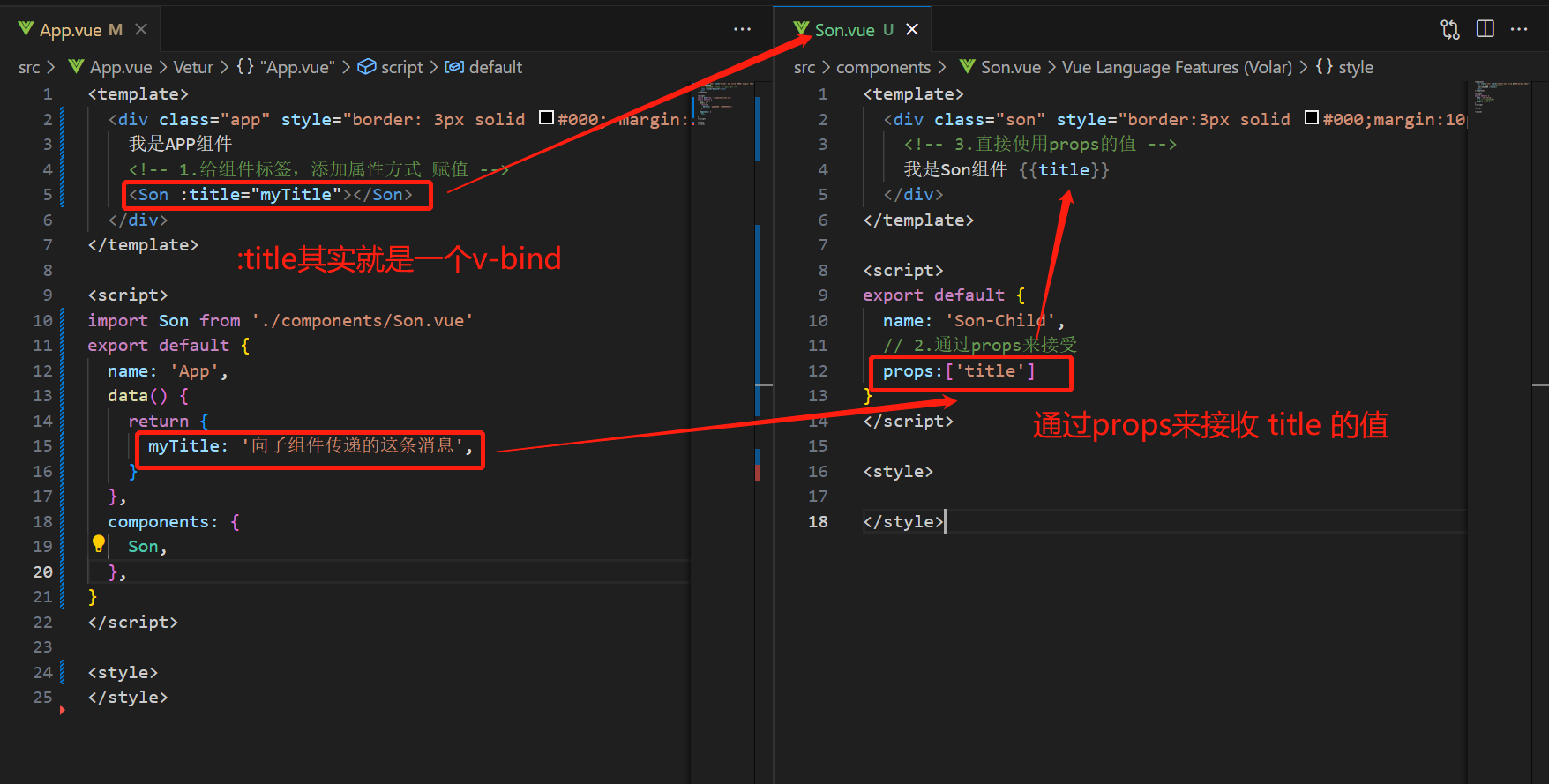Click src breadcrumb in right editor
The height and width of the screenshot is (784, 1549).
(x=804, y=67)
